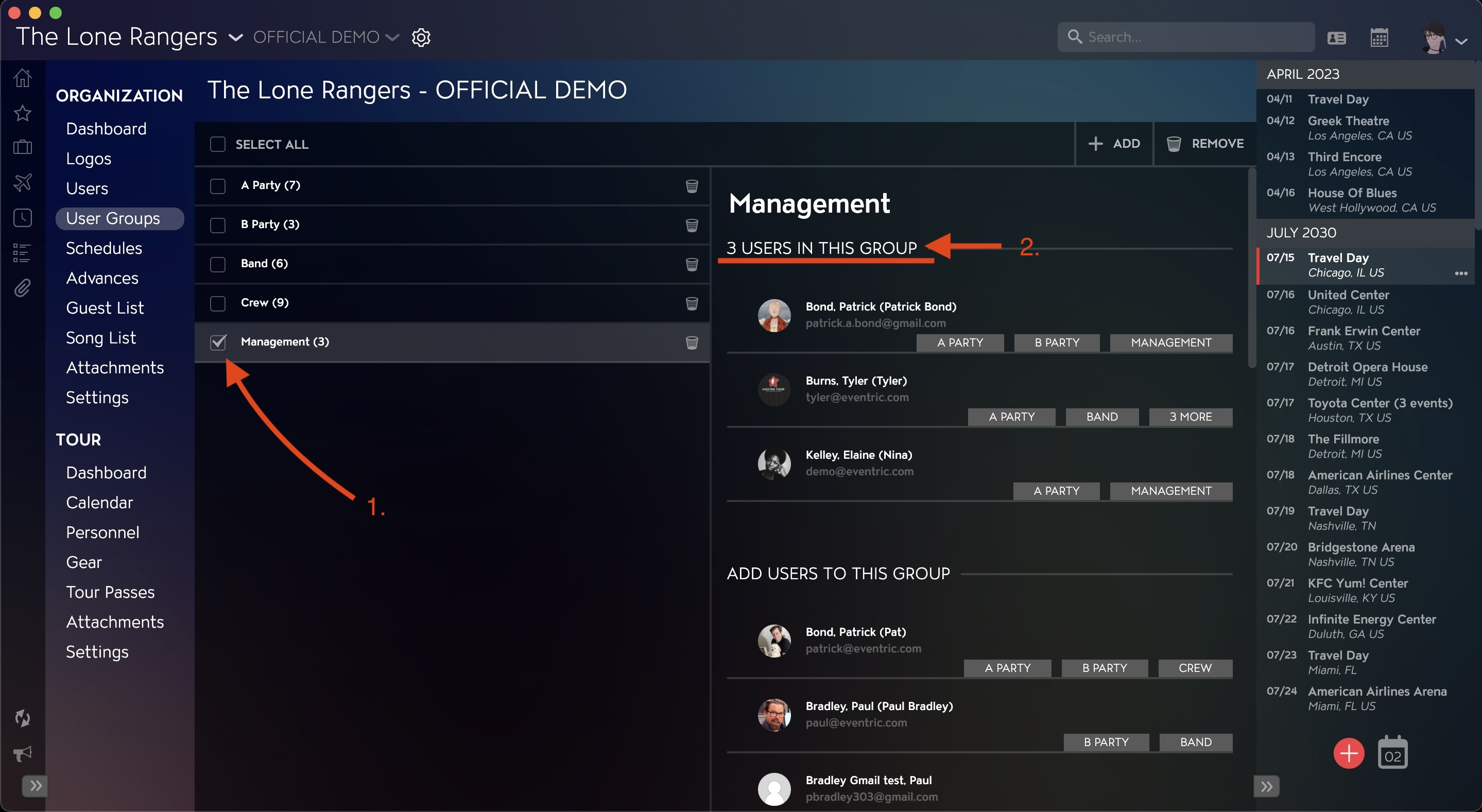1482x812 pixels.
Task: Expand the left sidebar with double-chevron button
Action: pos(35,786)
